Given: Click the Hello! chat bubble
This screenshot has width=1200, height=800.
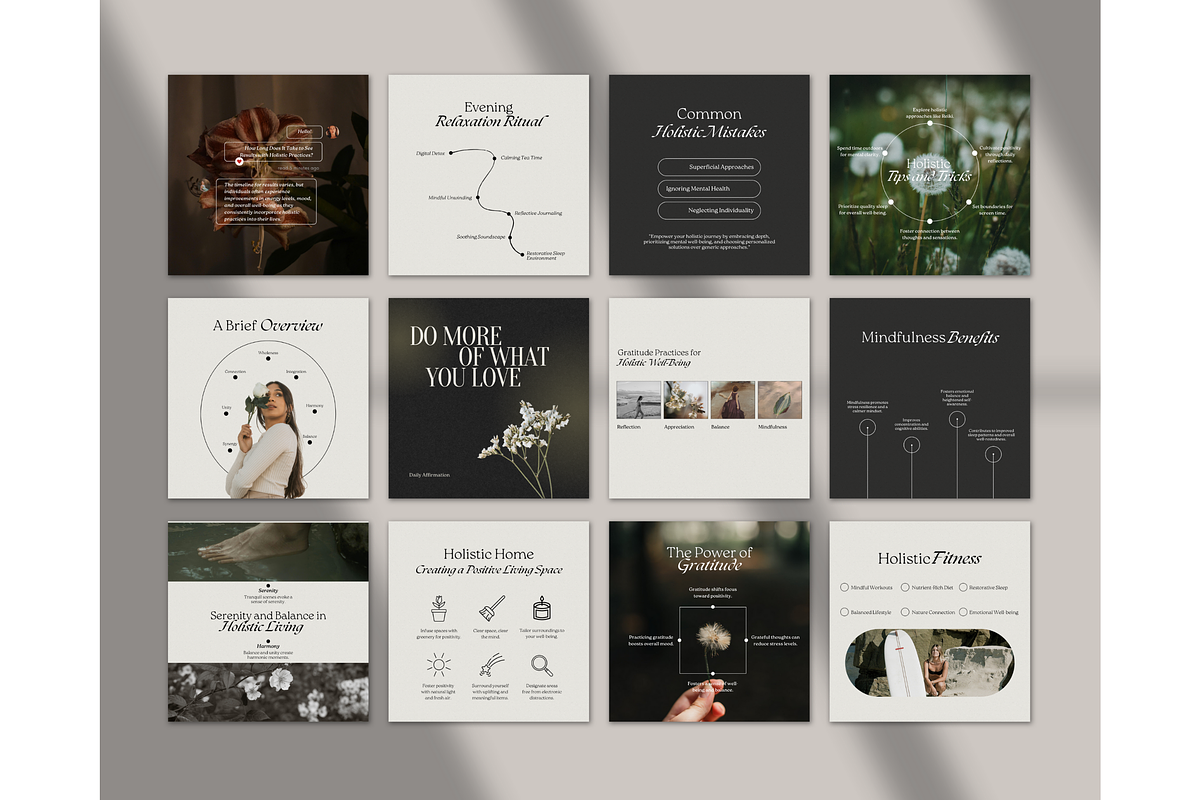Looking at the screenshot, I should (304, 131).
